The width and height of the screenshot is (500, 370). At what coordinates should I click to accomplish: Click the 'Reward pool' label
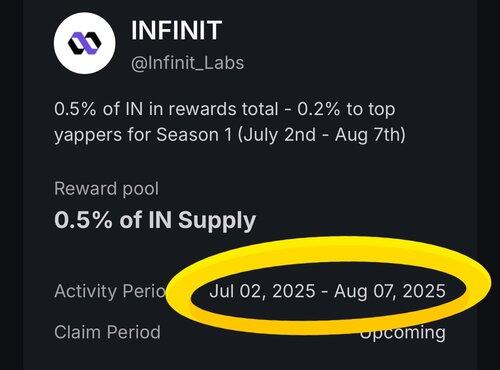click(106, 189)
